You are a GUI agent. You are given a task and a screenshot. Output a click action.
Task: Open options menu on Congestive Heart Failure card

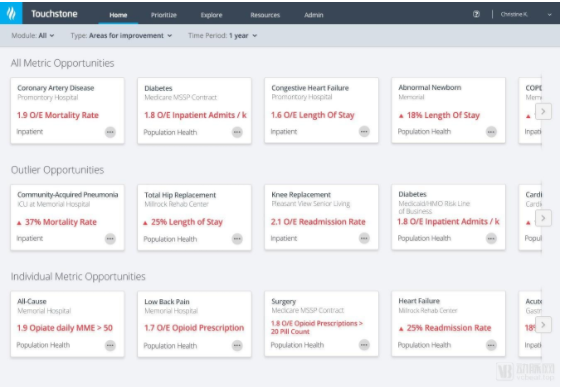(x=364, y=132)
